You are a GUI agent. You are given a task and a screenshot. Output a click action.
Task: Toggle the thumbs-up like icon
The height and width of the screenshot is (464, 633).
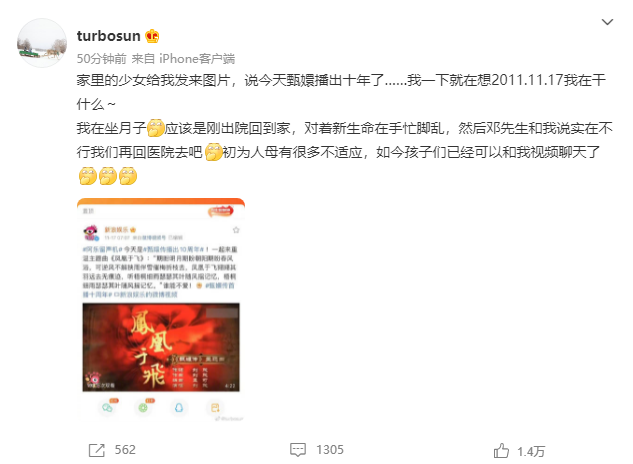501,450
